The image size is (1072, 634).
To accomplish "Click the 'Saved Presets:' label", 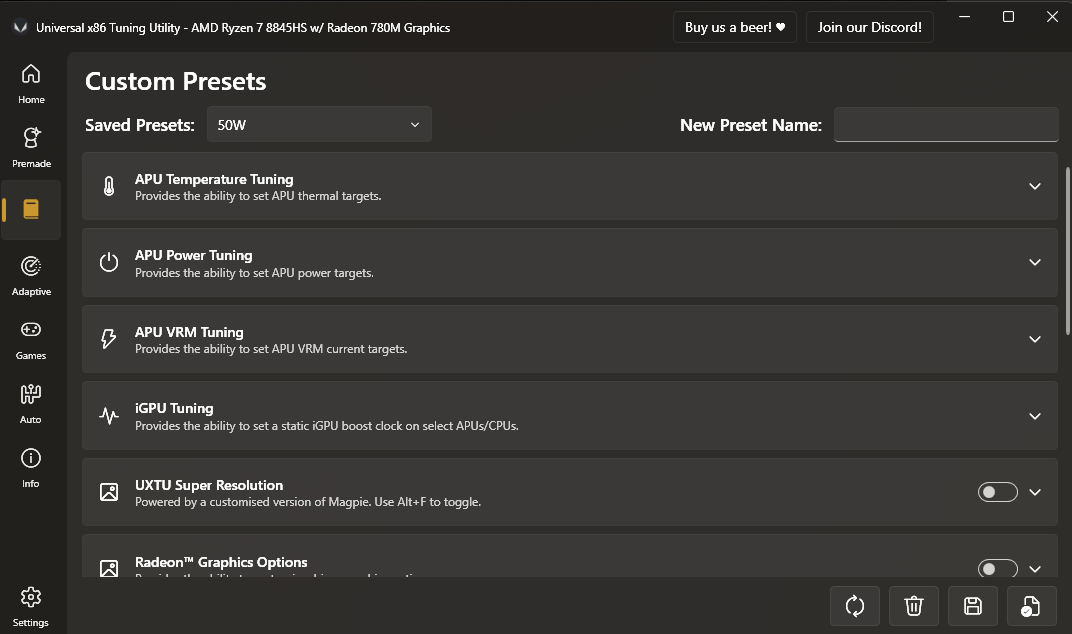I will tap(139, 125).
